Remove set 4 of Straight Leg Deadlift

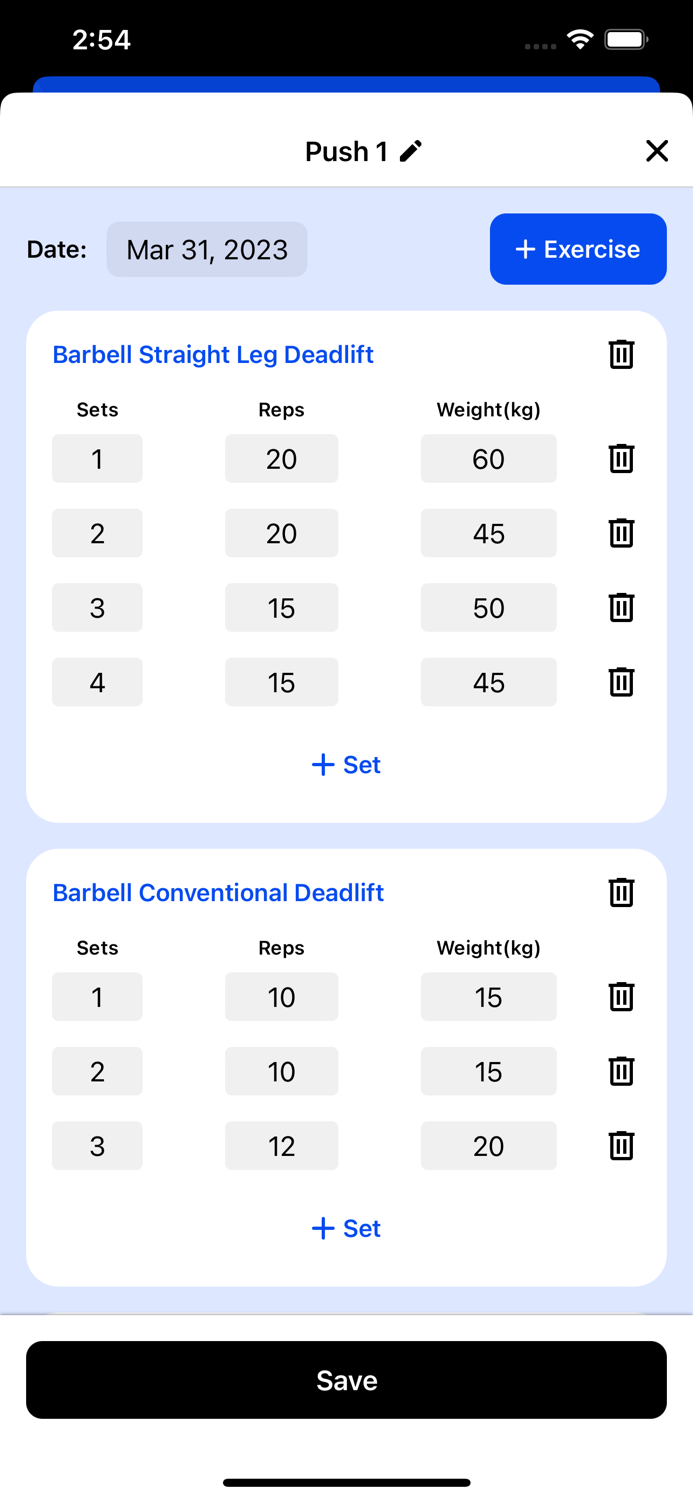point(621,682)
